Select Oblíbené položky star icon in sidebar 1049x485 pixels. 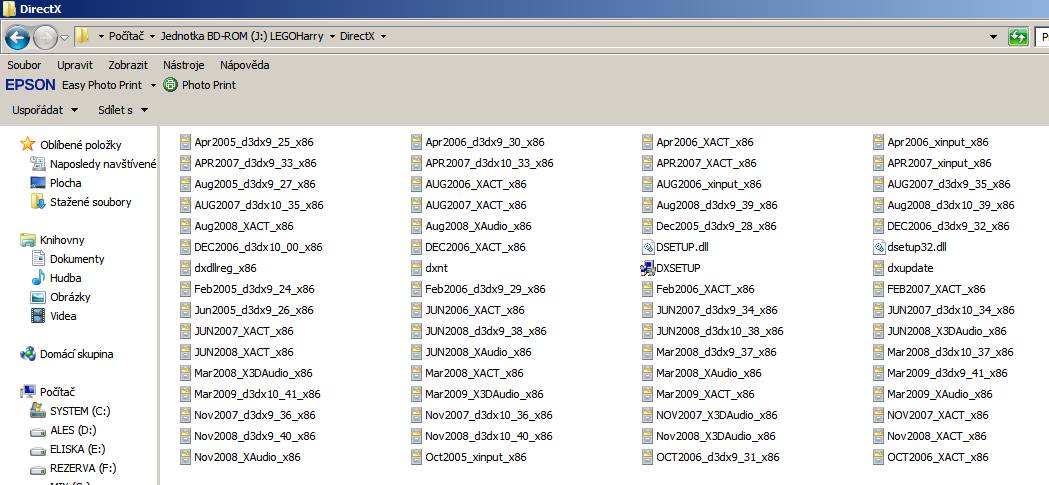pyautogui.click(x=27, y=144)
